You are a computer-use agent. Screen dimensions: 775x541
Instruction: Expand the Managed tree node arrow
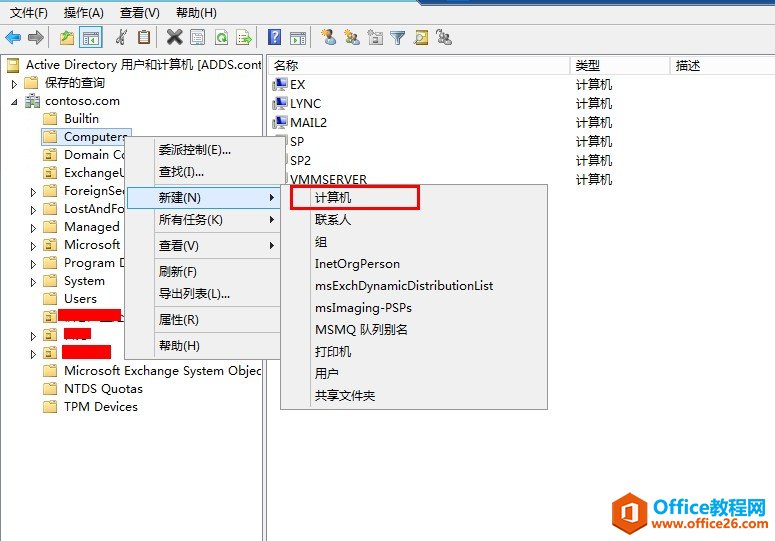coord(33,228)
